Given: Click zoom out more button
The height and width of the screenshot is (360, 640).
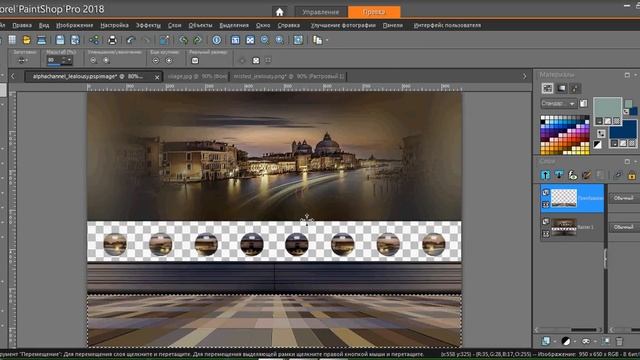Looking at the screenshot, I should [x=156, y=60].
